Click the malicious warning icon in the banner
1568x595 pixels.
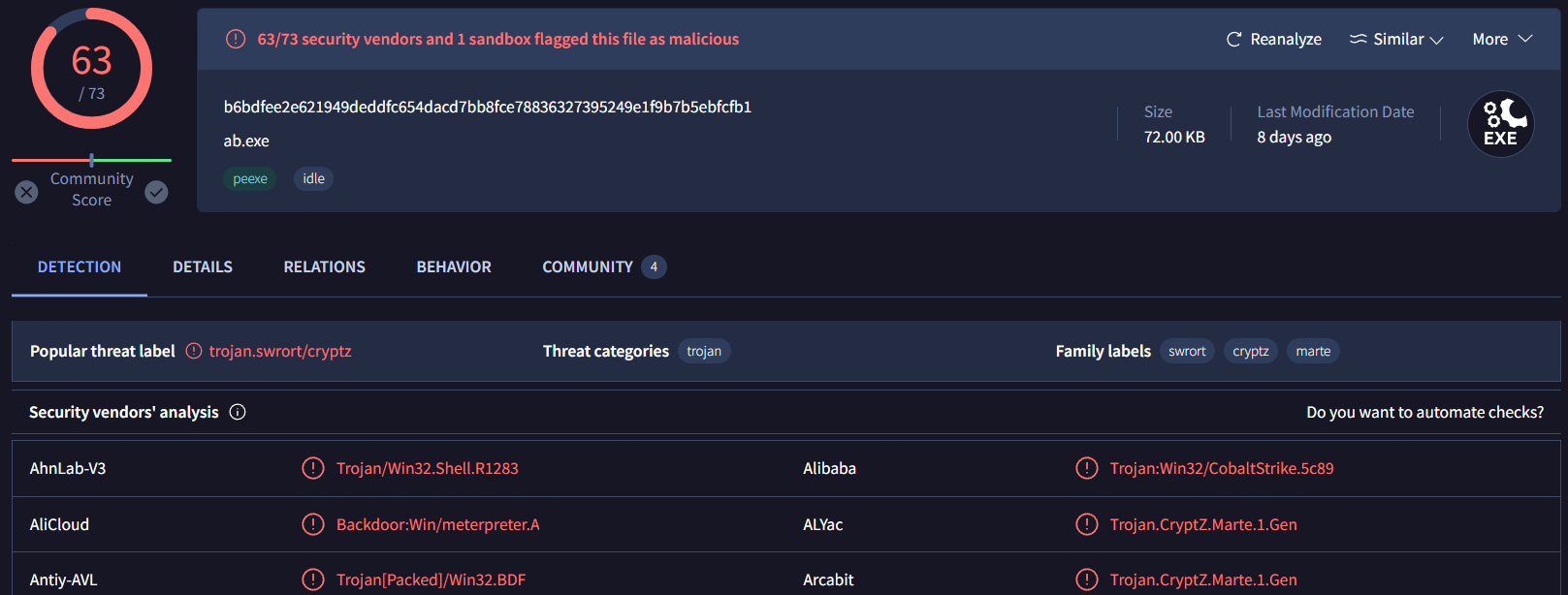click(236, 39)
